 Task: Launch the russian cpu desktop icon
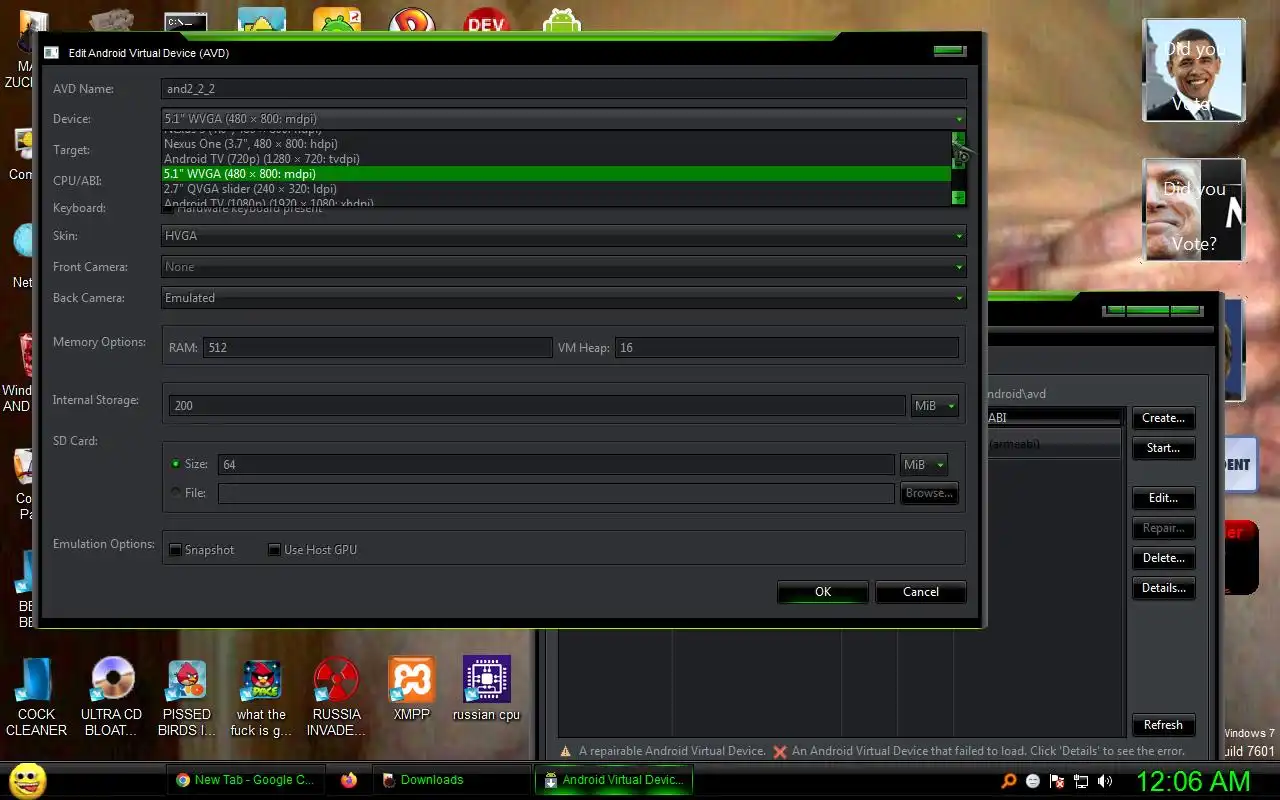click(x=487, y=688)
